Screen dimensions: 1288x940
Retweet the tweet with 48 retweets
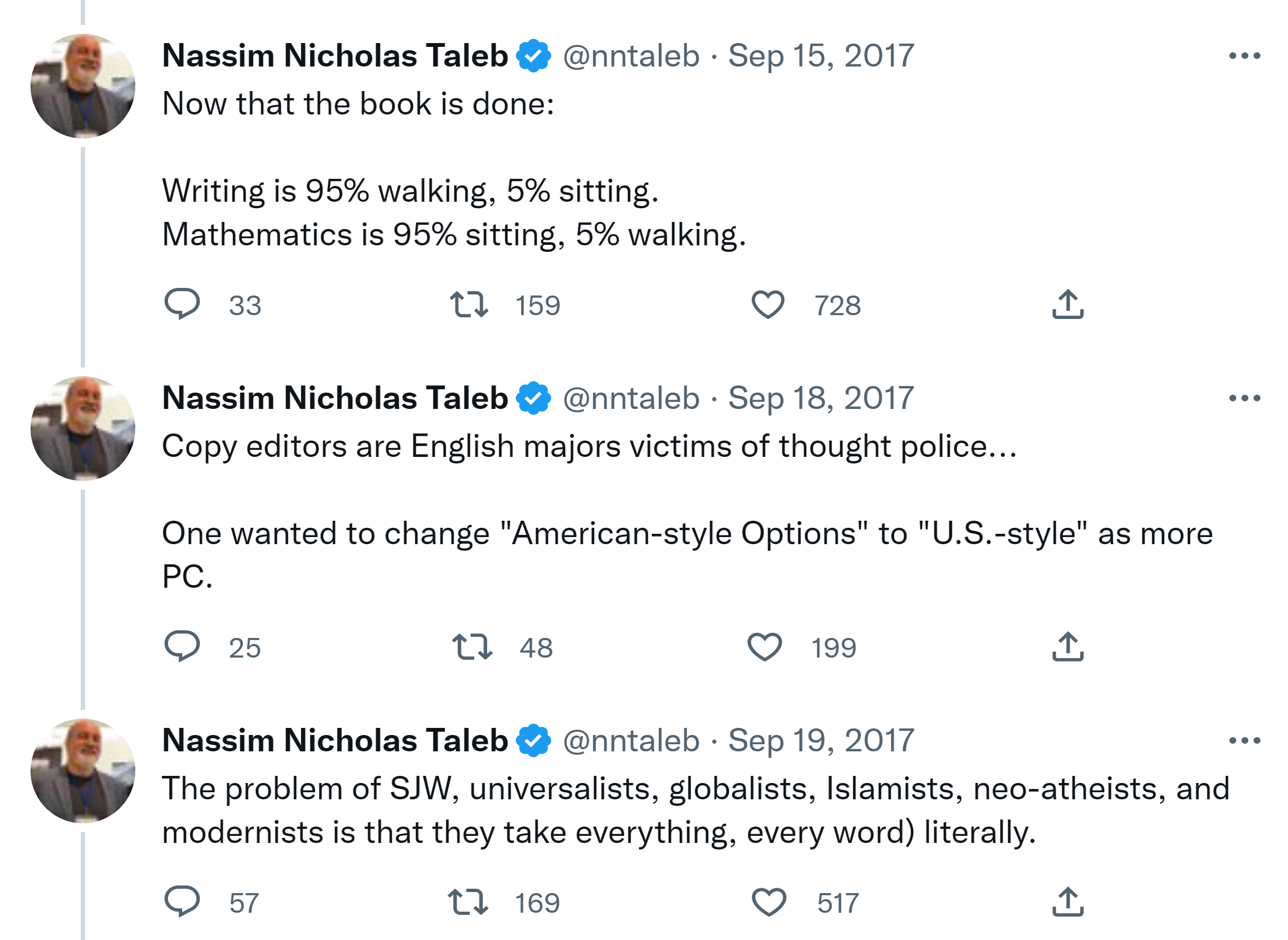472,647
